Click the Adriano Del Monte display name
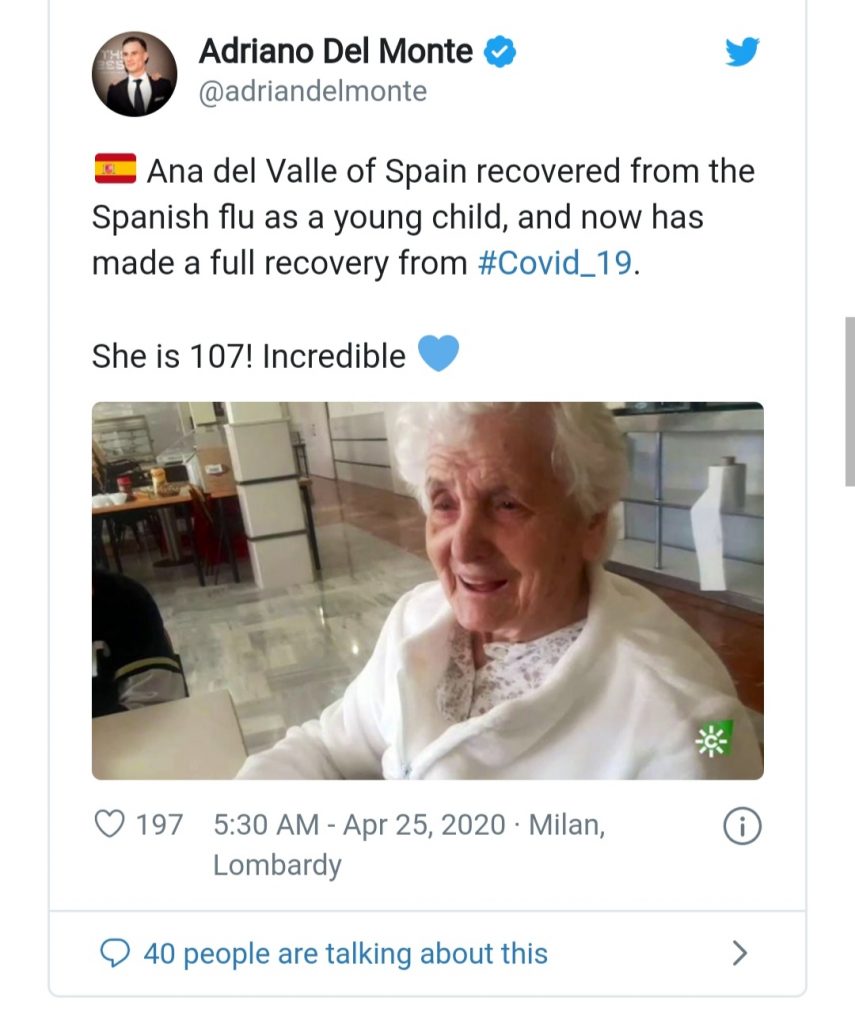 336,50
